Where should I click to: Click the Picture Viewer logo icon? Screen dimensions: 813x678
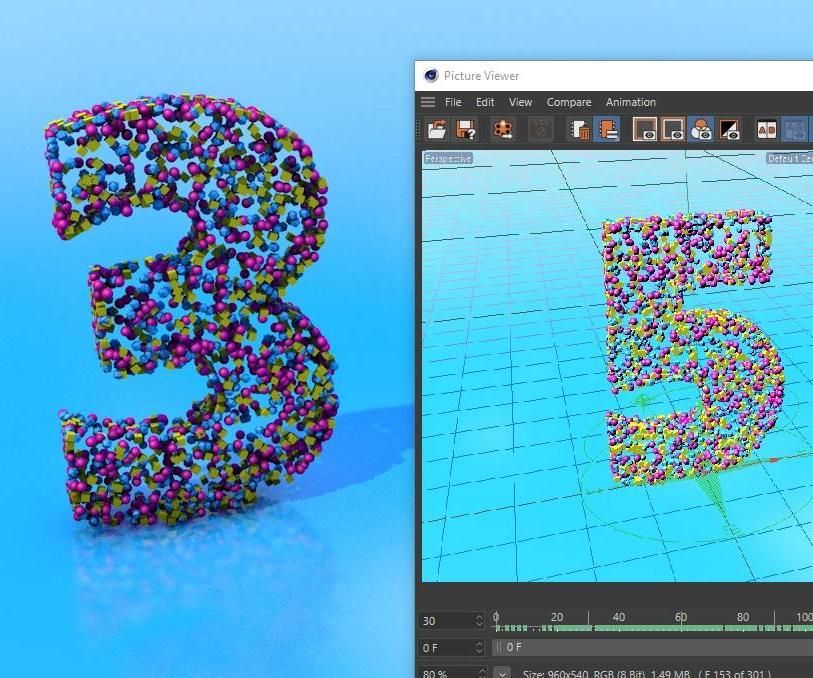[431, 76]
